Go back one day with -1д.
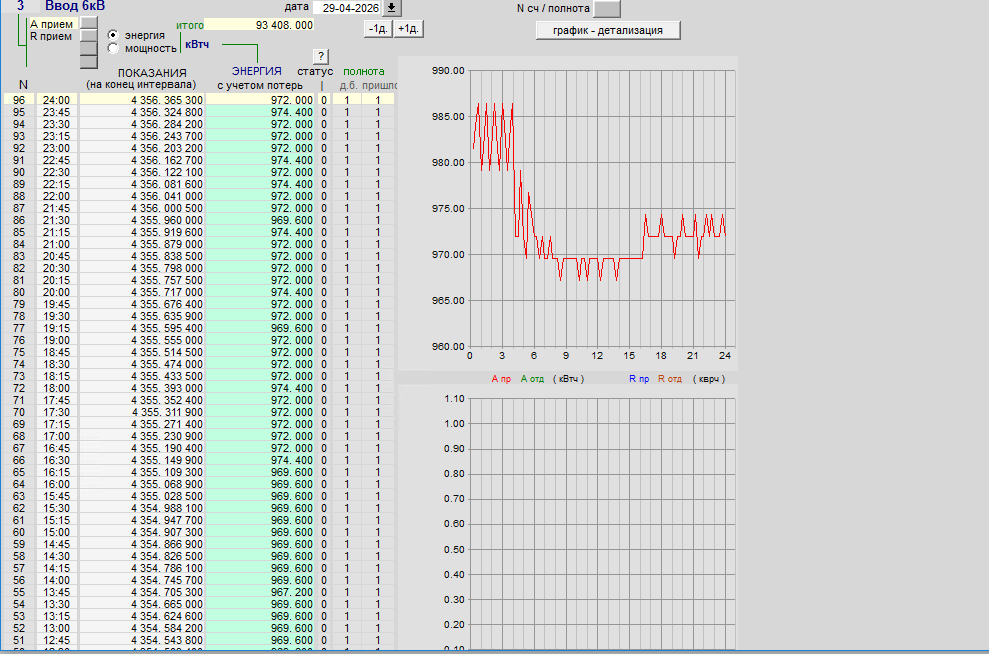 click(378, 29)
